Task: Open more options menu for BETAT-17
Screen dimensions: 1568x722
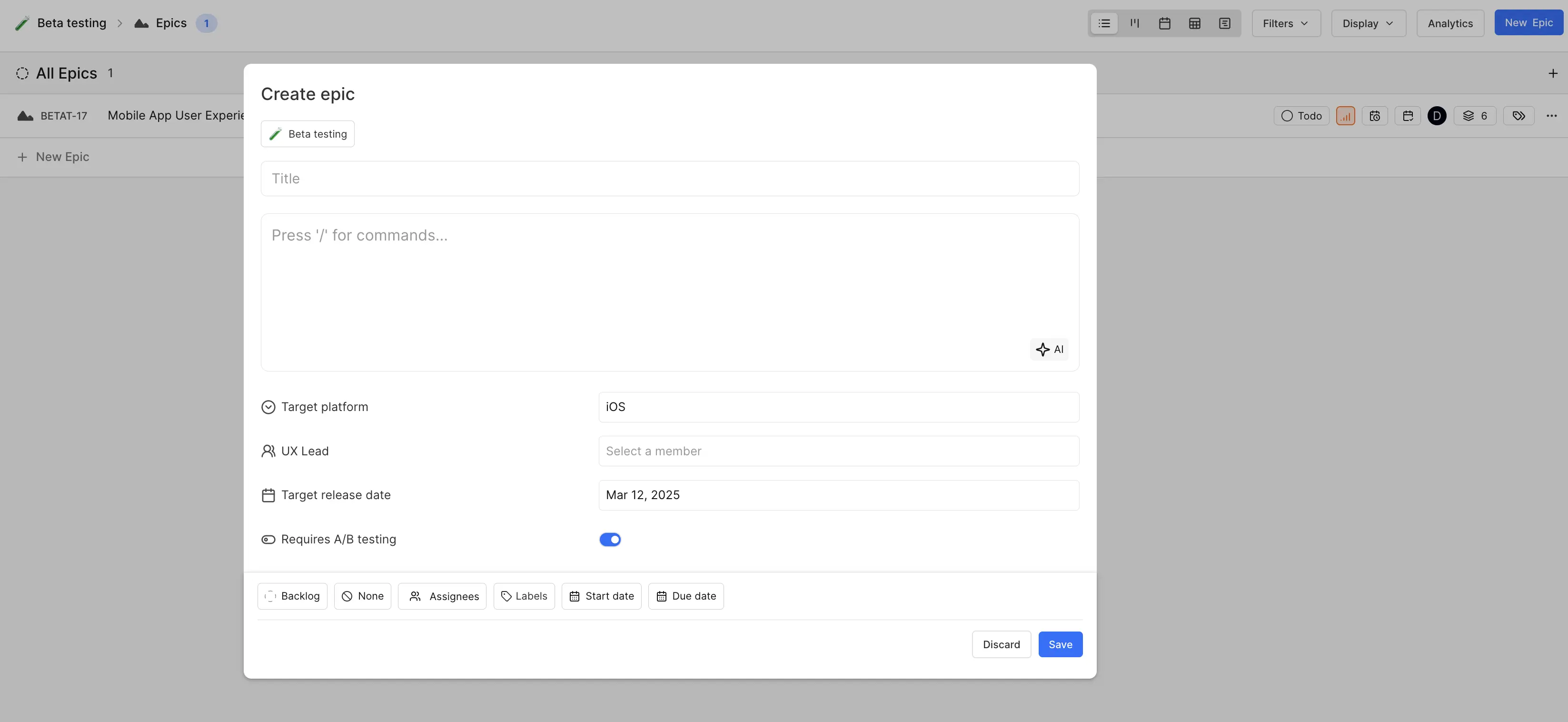Action: coord(1551,116)
